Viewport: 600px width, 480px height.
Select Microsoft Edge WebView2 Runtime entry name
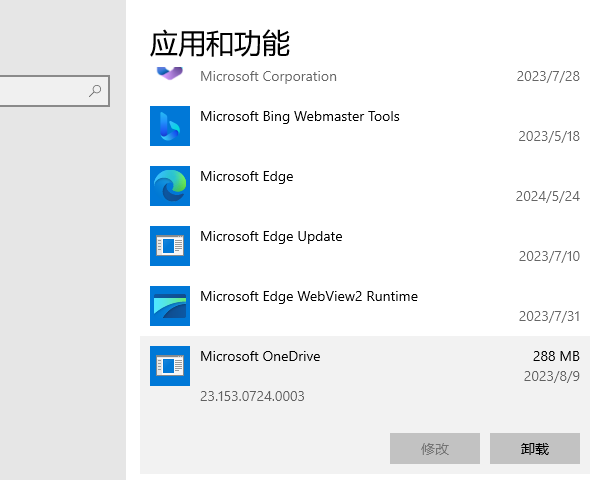pyautogui.click(x=309, y=296)
